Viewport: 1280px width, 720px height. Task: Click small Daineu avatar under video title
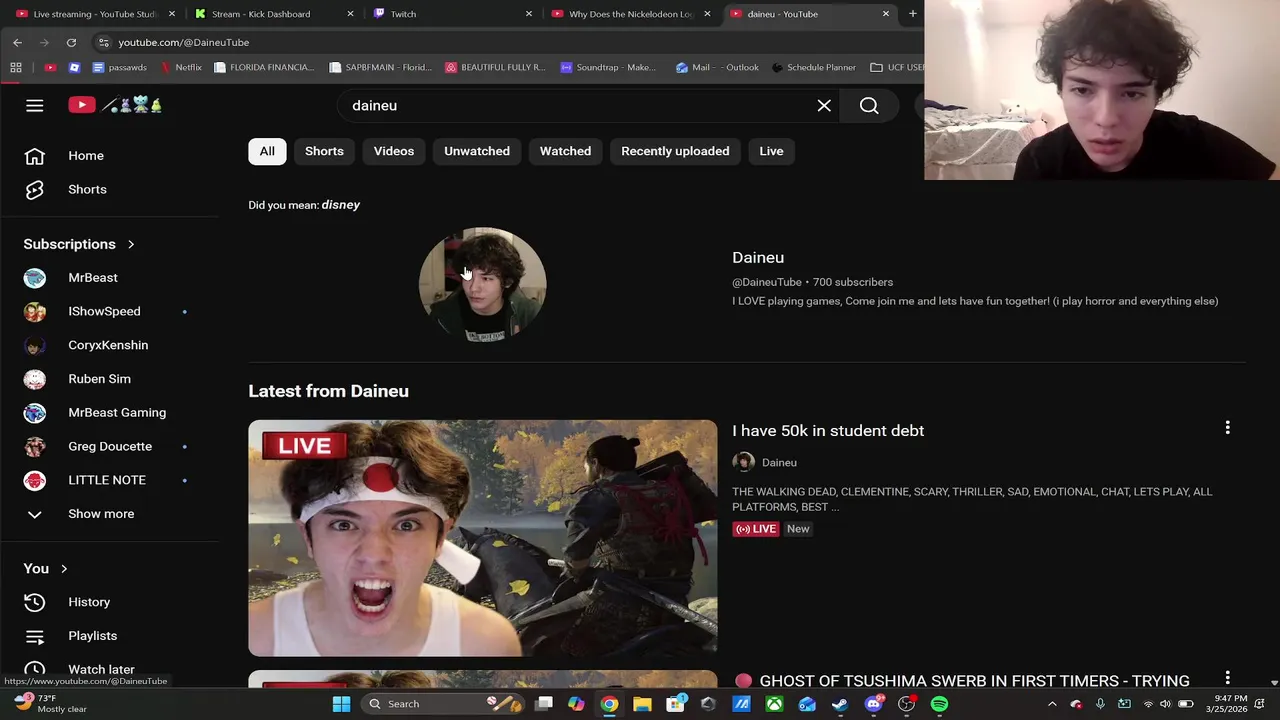(x=743, y=462)
